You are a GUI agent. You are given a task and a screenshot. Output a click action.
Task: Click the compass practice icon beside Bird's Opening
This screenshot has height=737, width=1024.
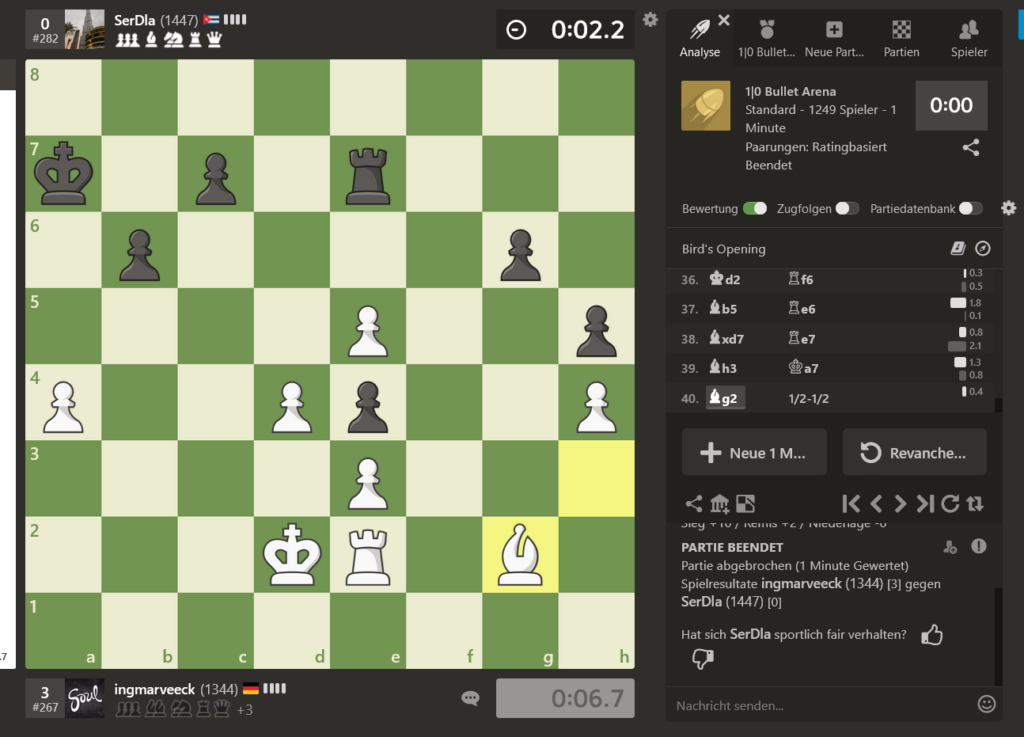click(982, 248)
